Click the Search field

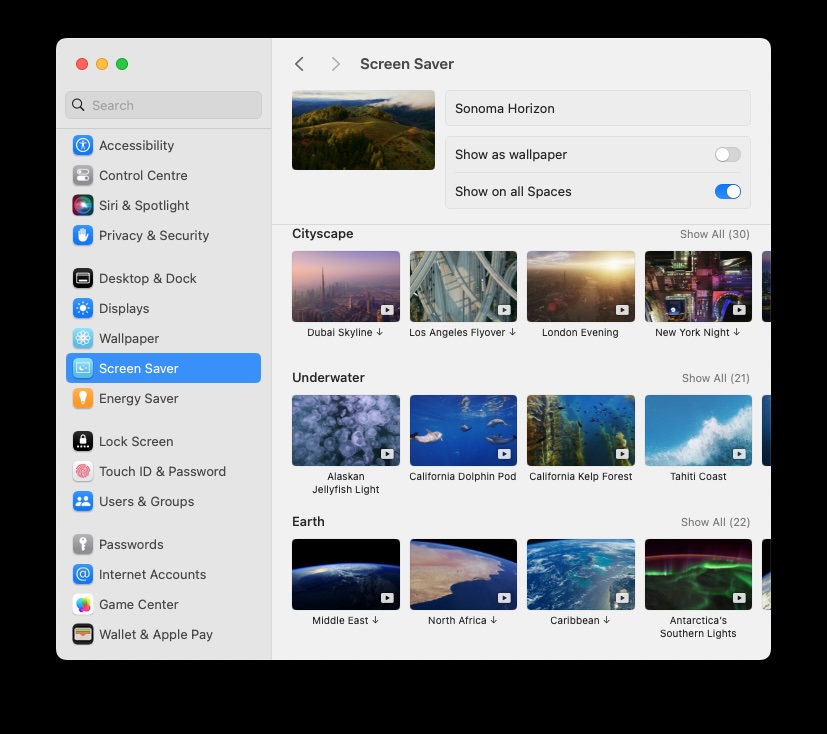click(x=164, y=105)
